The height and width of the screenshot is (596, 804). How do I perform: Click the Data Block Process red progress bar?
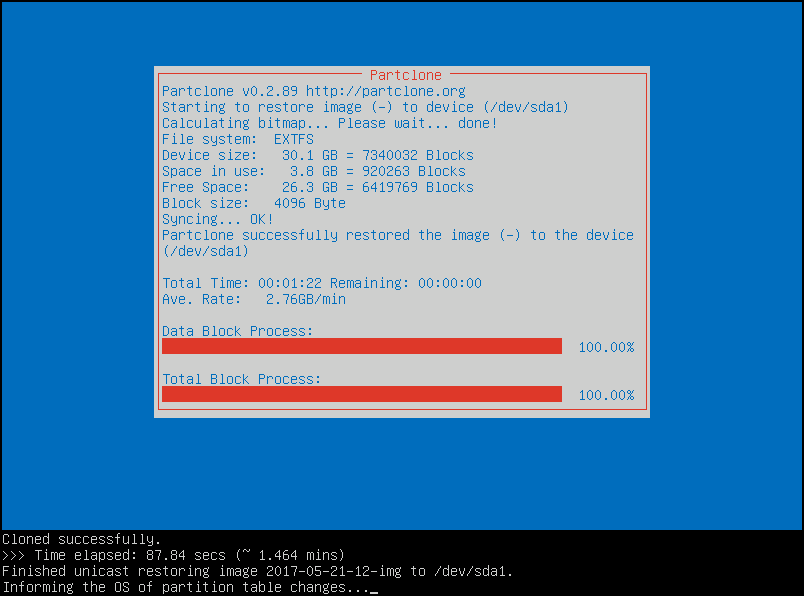[x=362, y=346]
